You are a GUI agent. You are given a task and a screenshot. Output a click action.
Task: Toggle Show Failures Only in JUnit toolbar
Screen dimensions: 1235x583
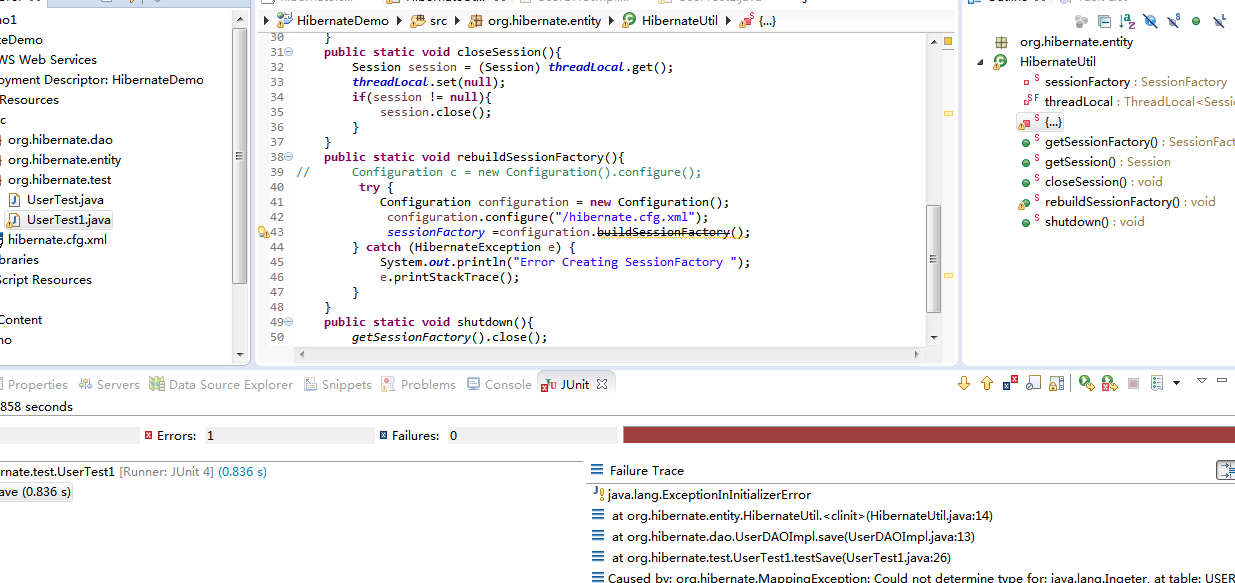point(1010,383)
